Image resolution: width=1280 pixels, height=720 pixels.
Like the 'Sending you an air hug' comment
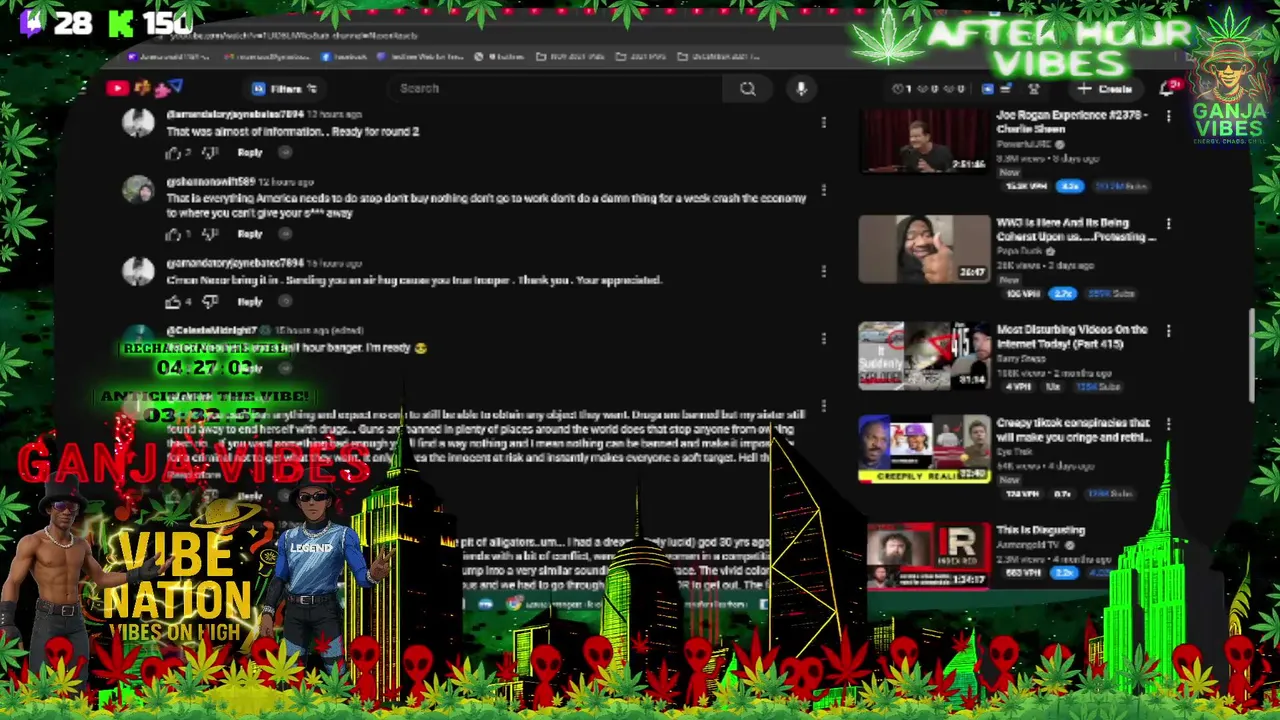point(174,302)
